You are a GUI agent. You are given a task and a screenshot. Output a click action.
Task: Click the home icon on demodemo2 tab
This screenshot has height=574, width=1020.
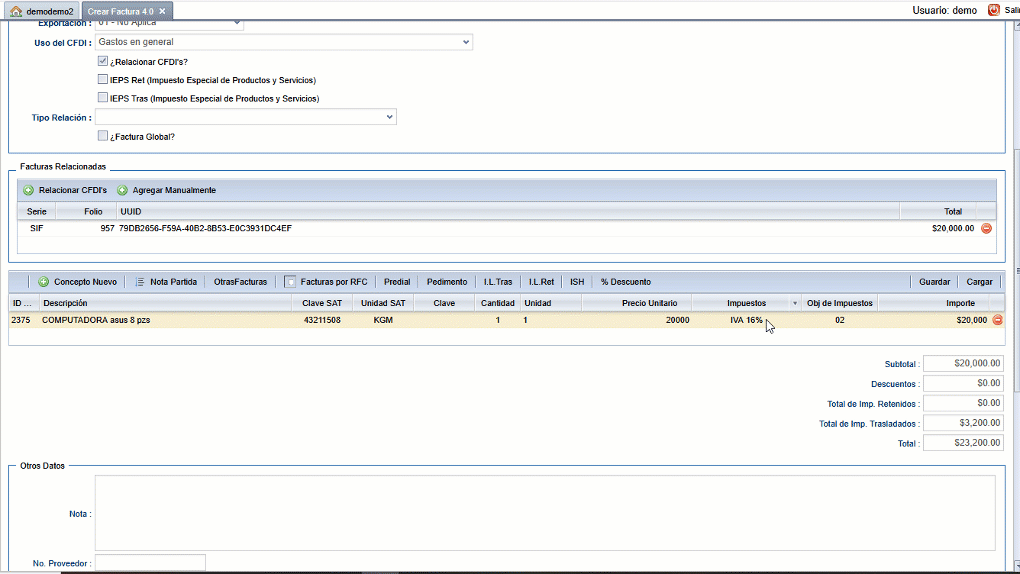click(16, 11)
